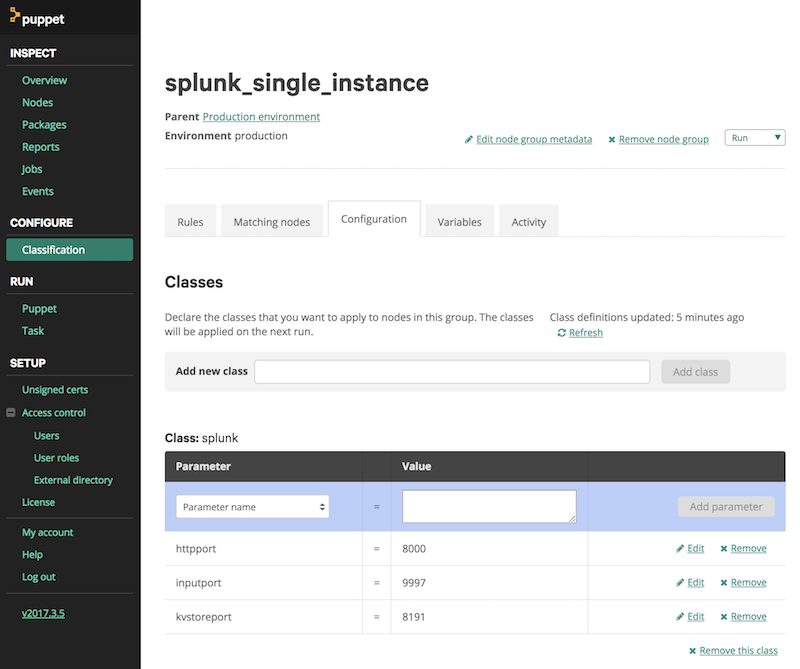Open Puppet under the Run section
The image size is (800, 669).
(x=39, y=309)
